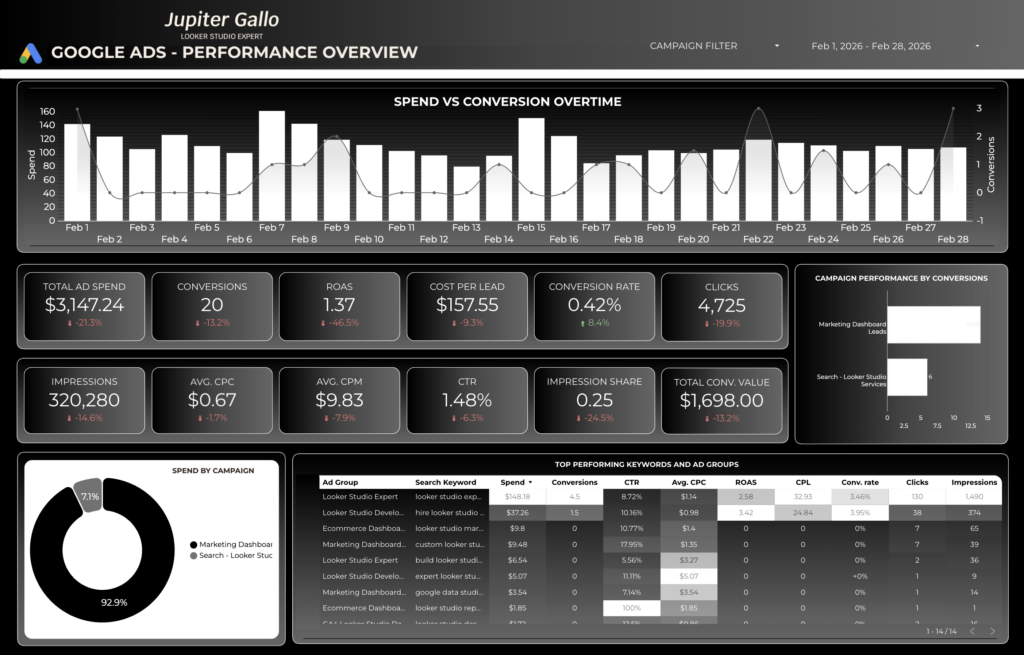The width and height of the screenshot is (1024, 655).
Task: Click the Jupiter Gallo title text
Action: pyautogui.click(x=221, y=20)
